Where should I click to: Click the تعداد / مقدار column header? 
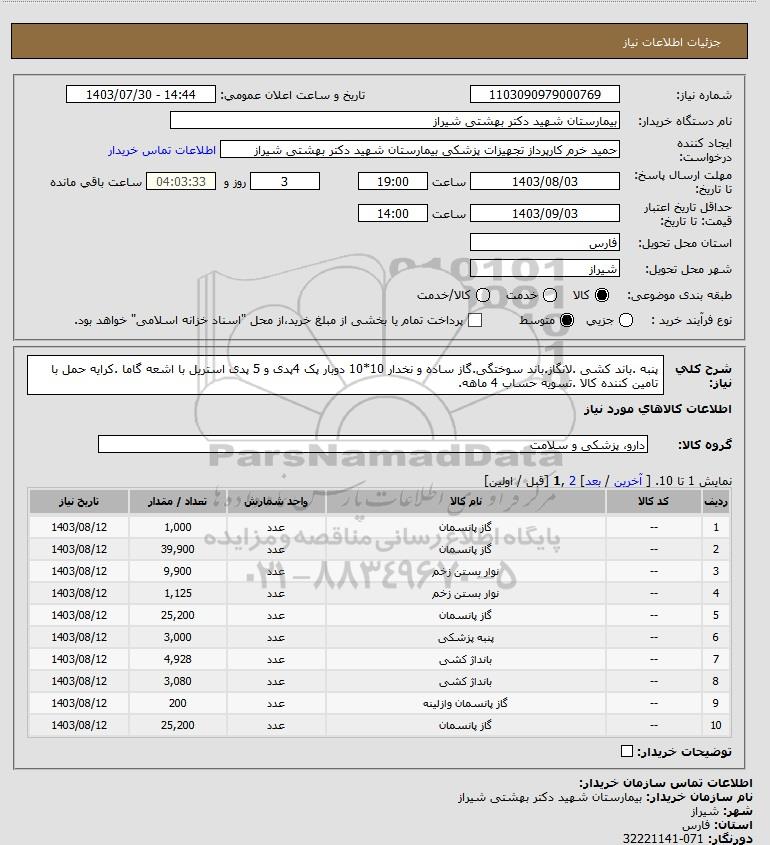177,501
